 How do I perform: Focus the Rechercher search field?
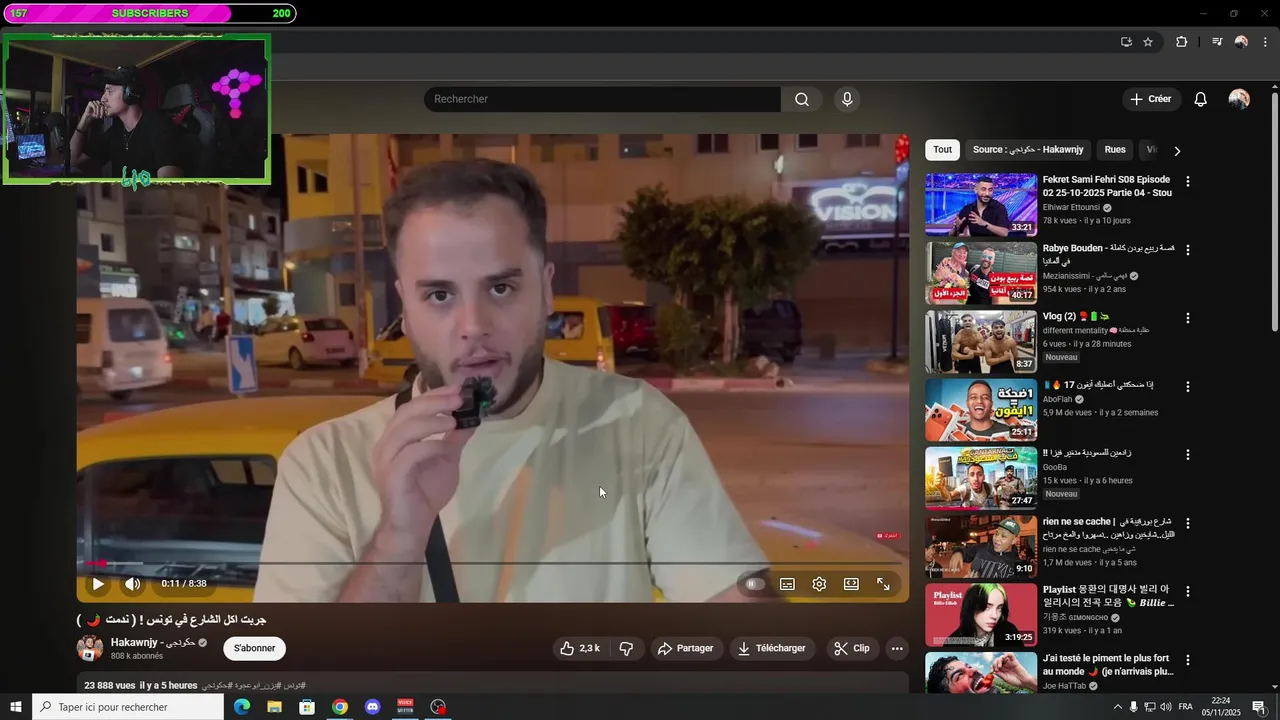(x=602, y=99)
